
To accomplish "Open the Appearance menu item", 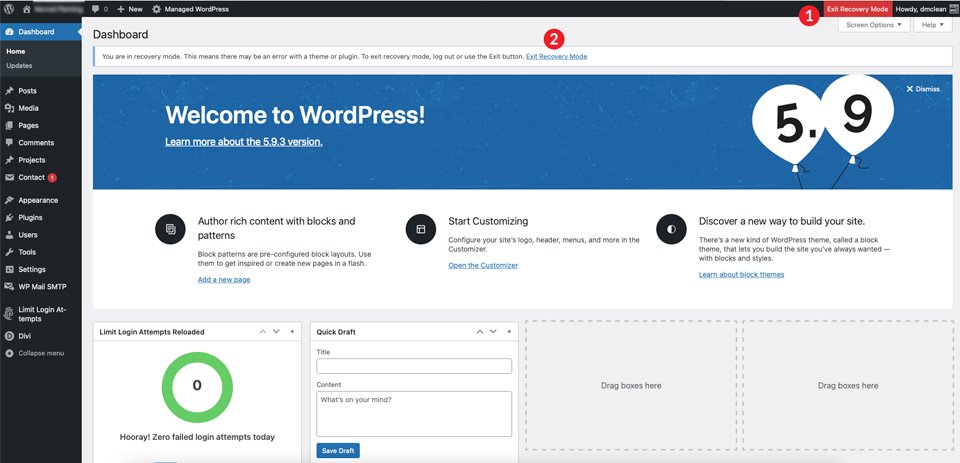I will [40, 200].
